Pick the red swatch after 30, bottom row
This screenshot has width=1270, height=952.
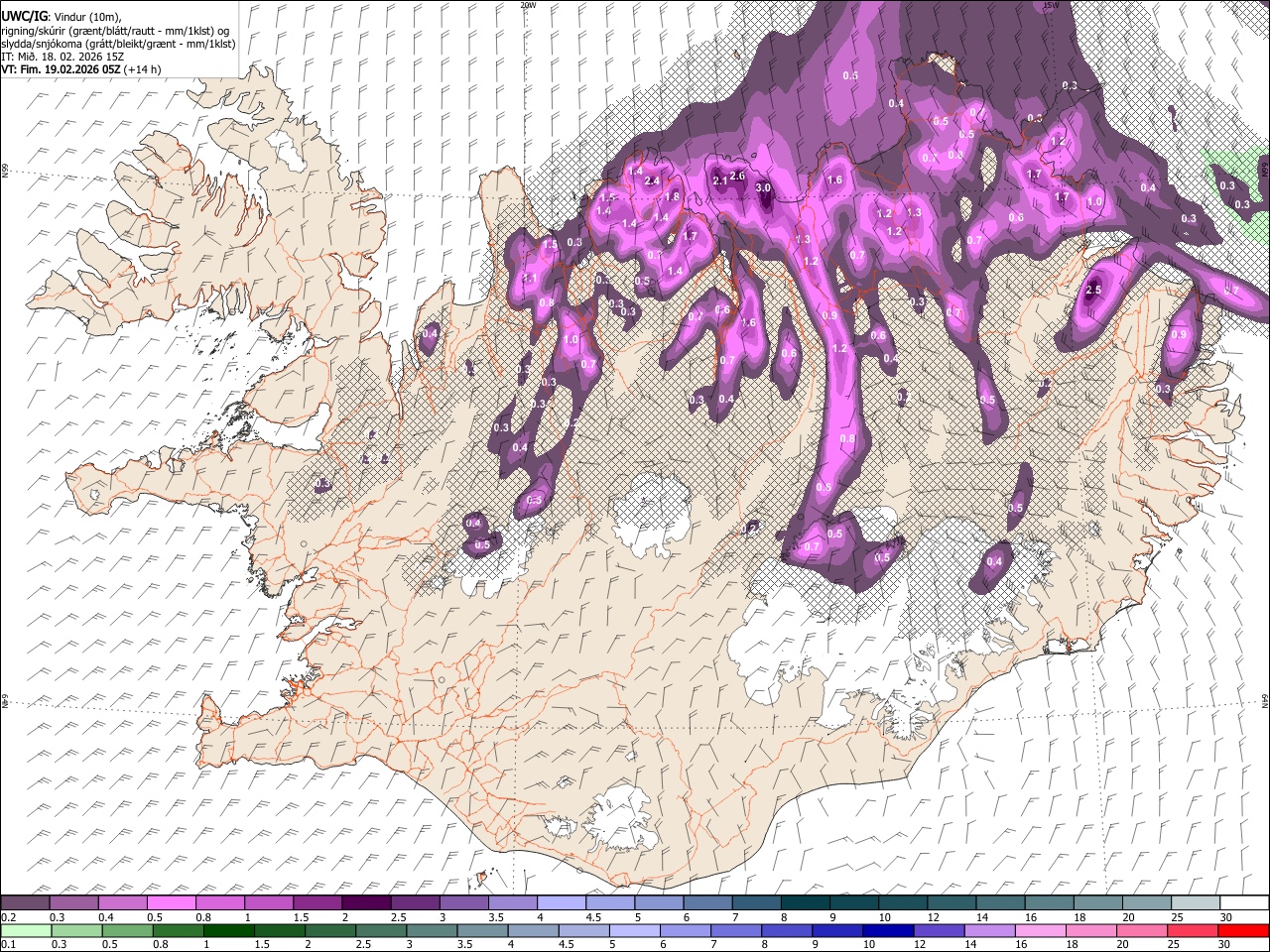click(1243, 930)
